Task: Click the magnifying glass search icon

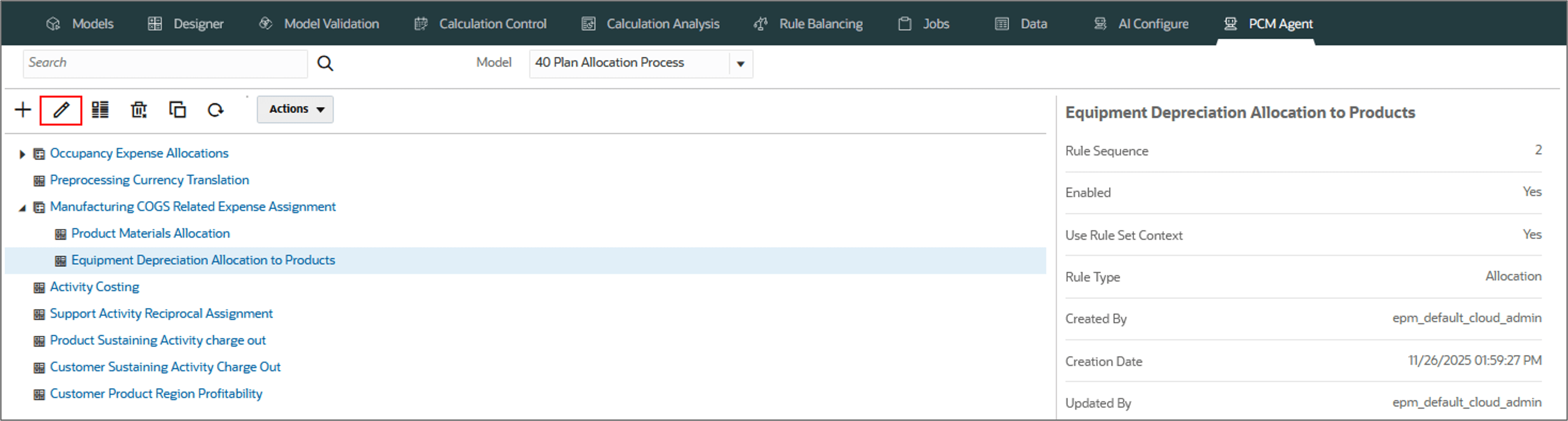Action: click(325, 63)
